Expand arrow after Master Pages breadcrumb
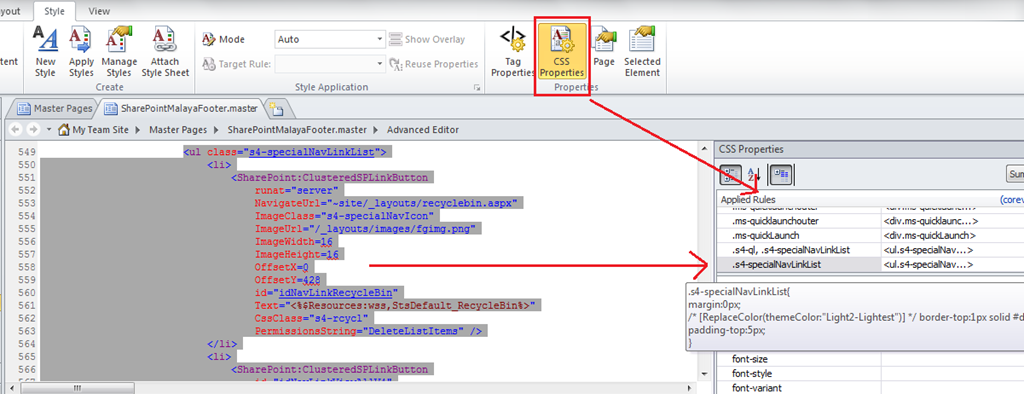The height and width of the screenshot is (394, 1024). (x=216, y=129)
